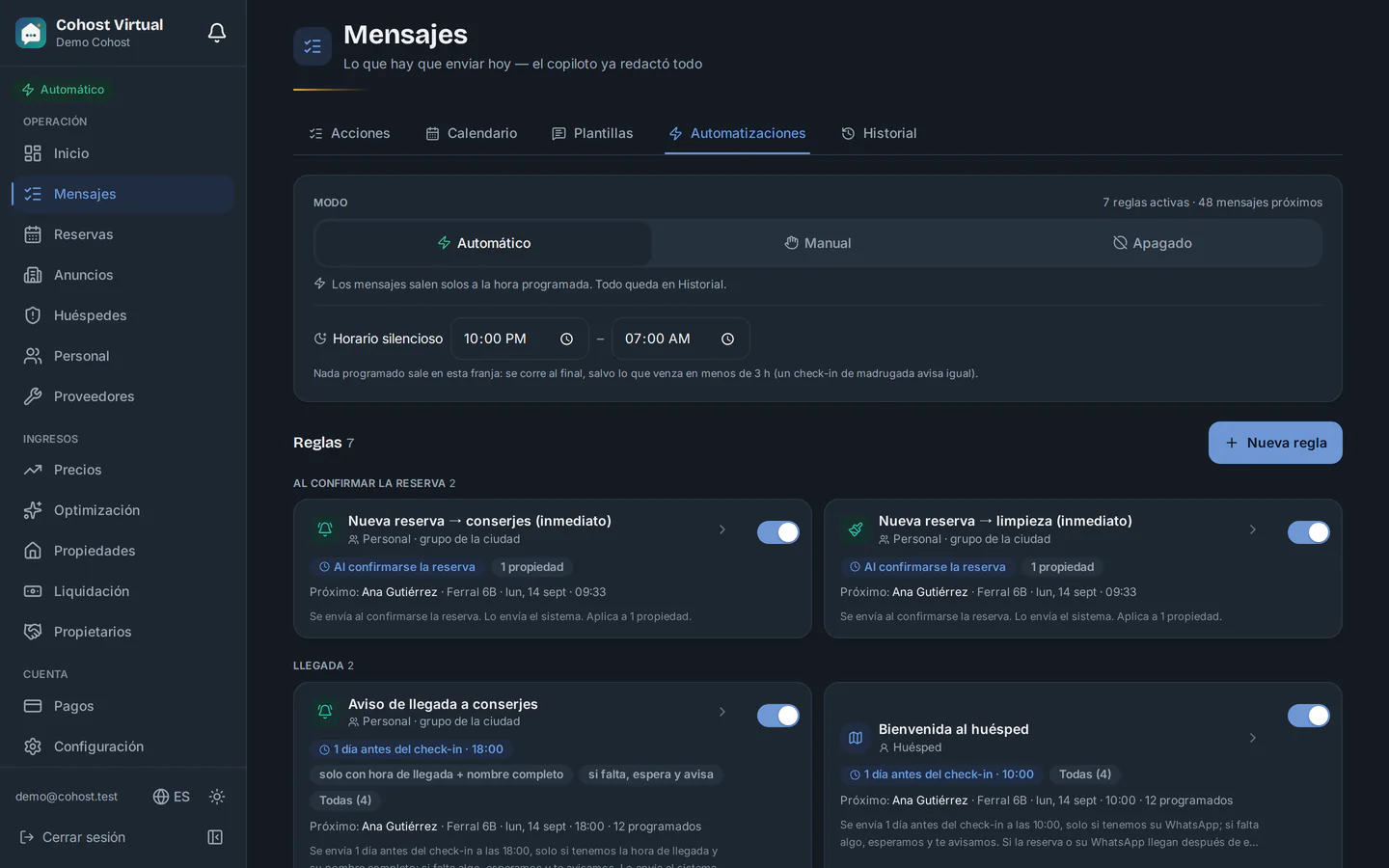Create a Nueva regla
1389x868 pixels.
(1275, 443)
